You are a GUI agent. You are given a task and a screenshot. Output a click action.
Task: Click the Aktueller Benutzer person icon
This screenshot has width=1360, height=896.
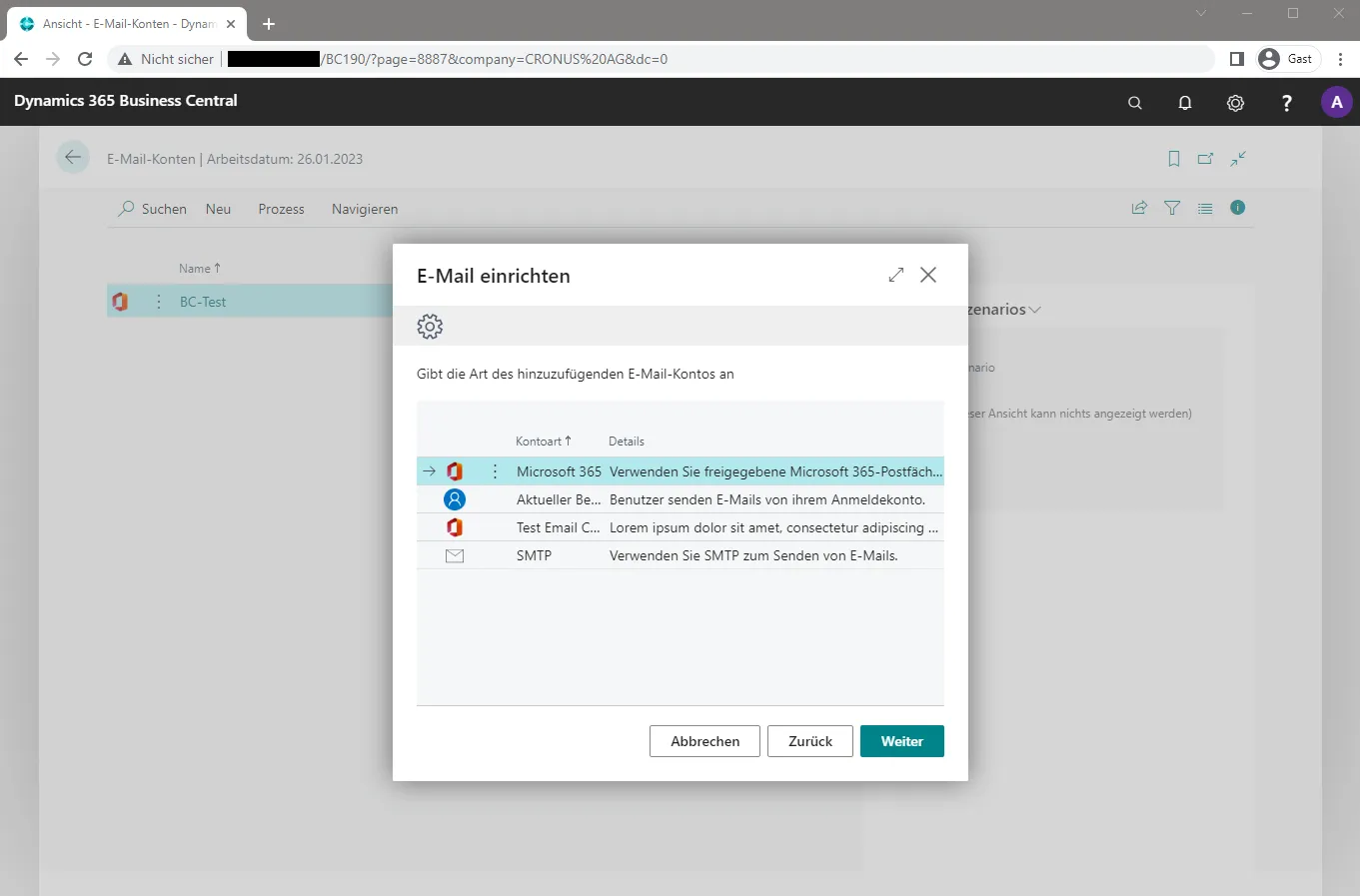coord(455,499)
